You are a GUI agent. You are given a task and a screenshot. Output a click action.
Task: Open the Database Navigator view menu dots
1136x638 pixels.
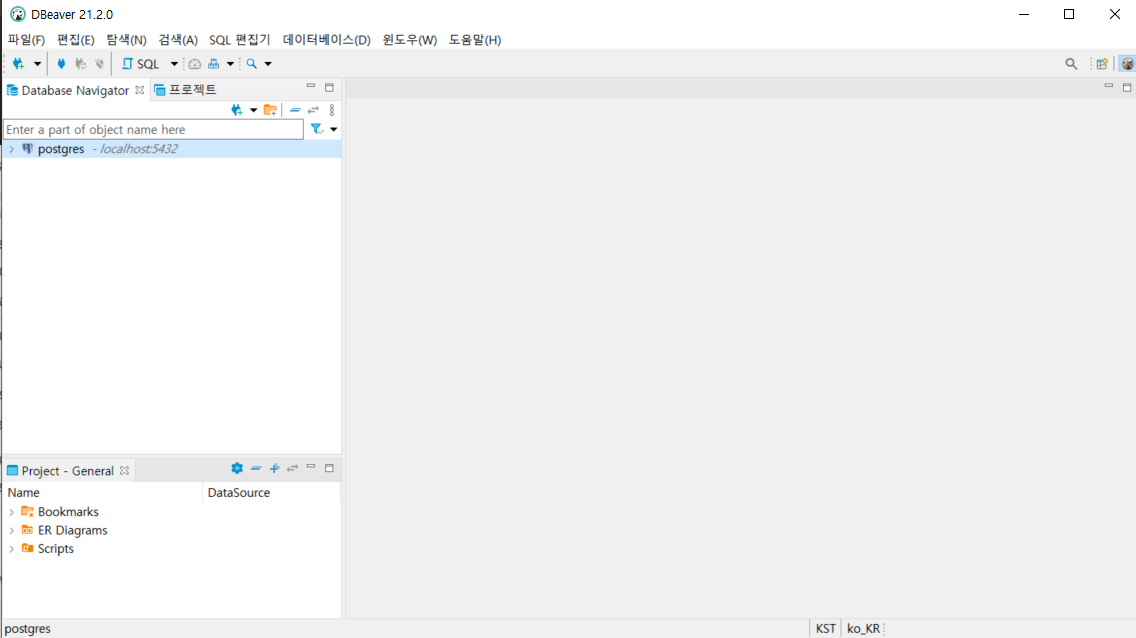(332, 110)
